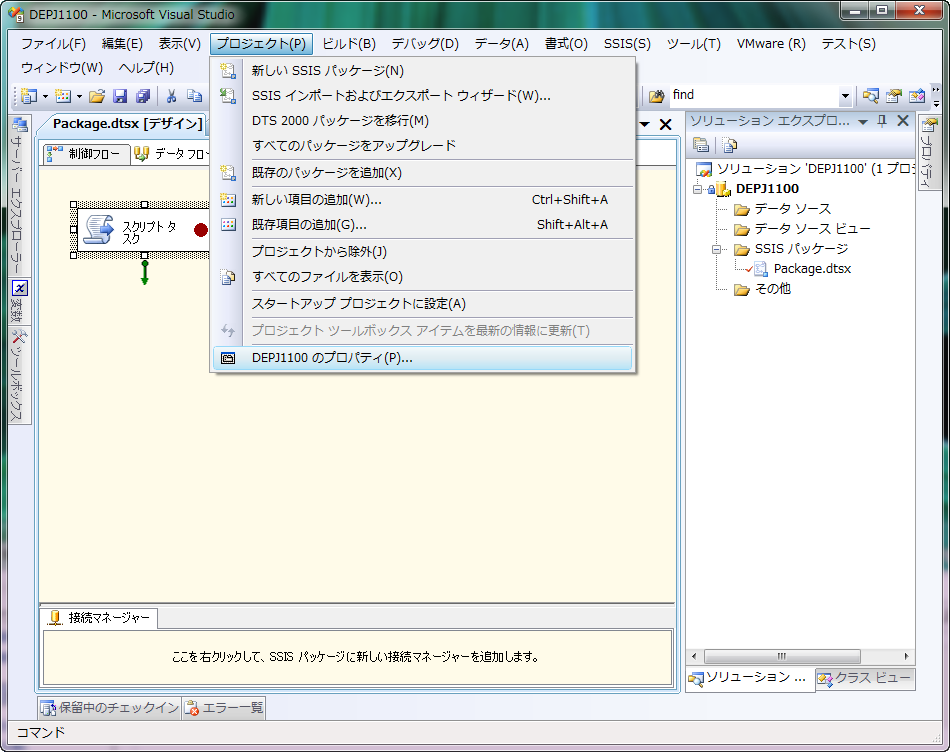Click the green precedence arrow below Script Task
This screenshot has width=950, height=752.
144,273
